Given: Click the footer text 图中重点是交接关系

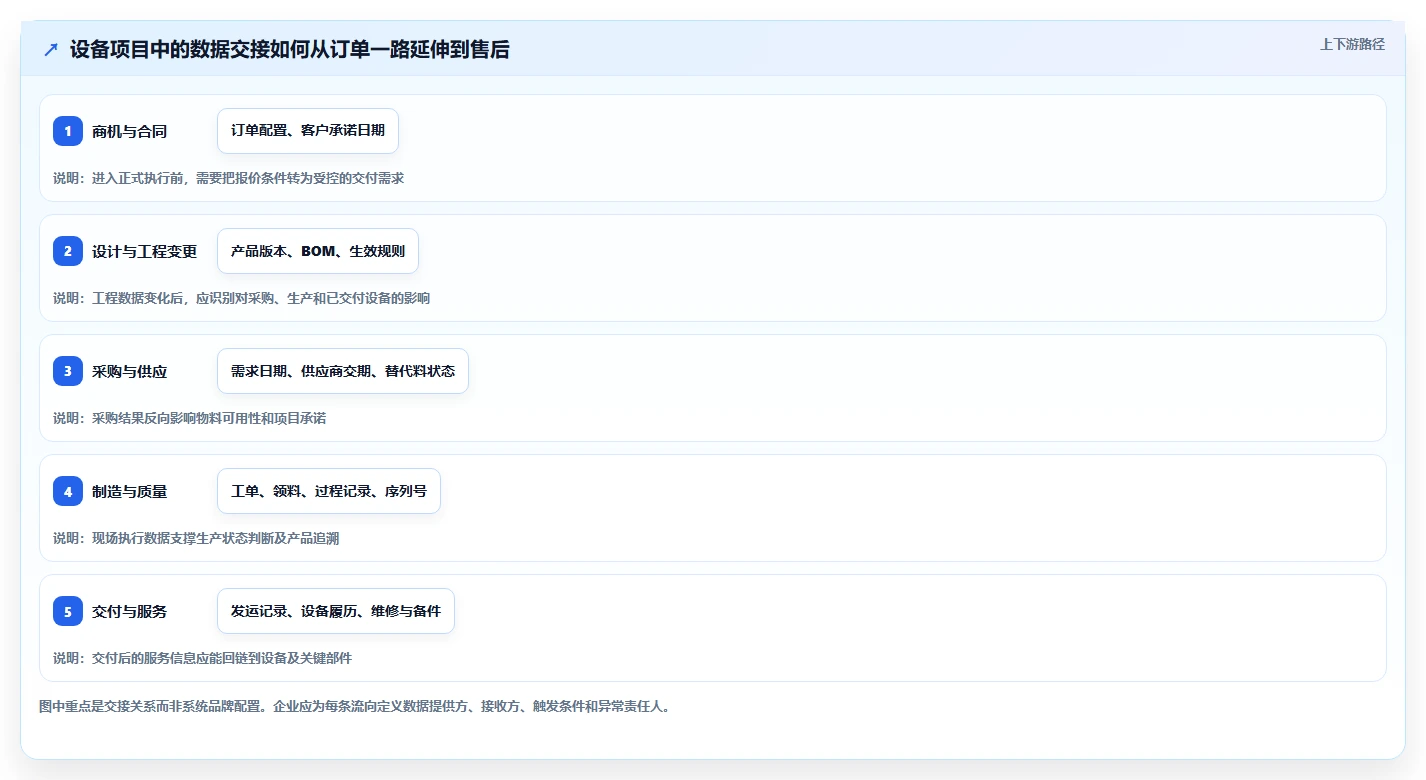Looking at the screenshot, I should click(354, 706).
